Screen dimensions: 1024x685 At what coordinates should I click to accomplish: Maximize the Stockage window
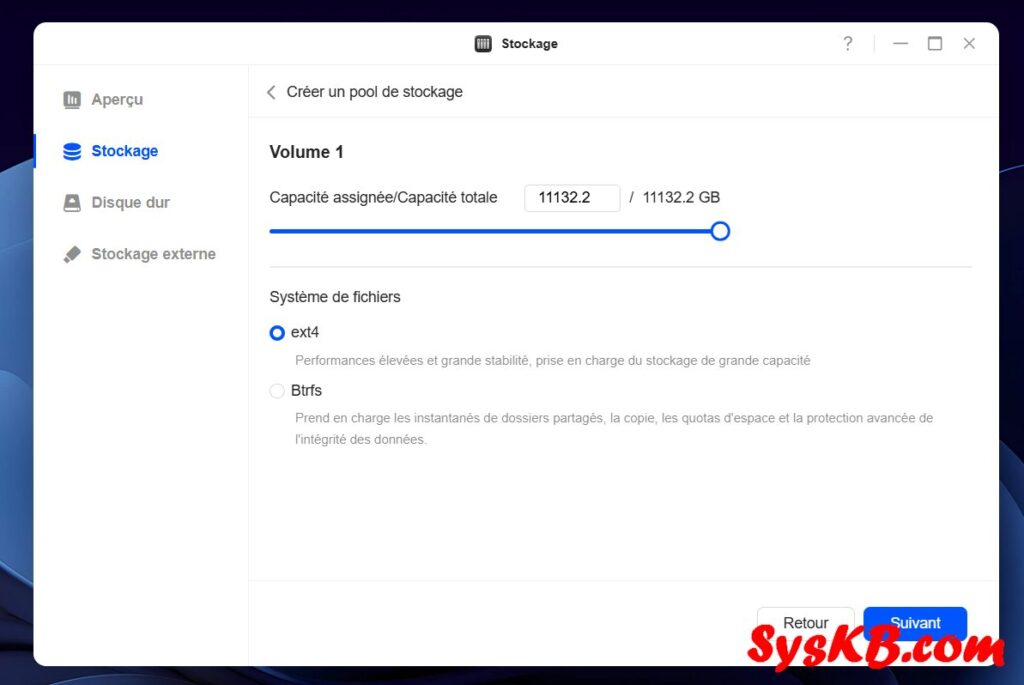pyautogui.click(x=935, y=44)
